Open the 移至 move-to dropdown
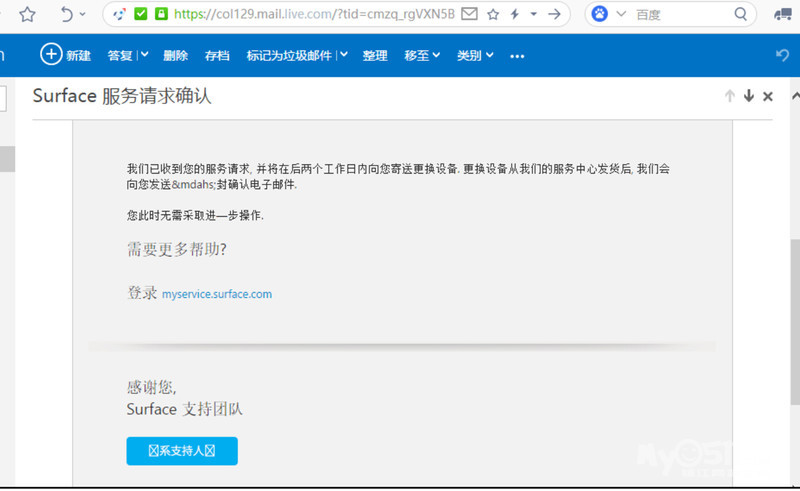Viewport: 800px width, 491px height. pyautogui.click(x=422, y=55)
